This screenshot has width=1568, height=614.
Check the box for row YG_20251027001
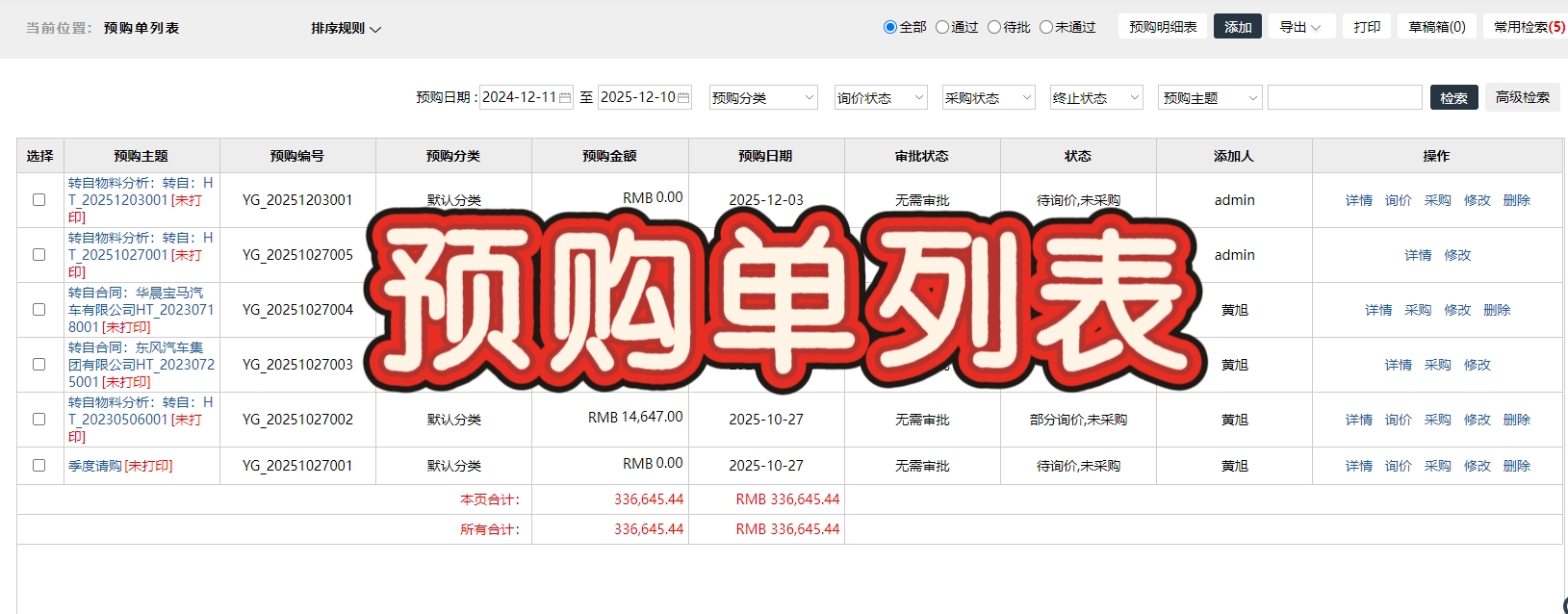click(x=39, y=466)
